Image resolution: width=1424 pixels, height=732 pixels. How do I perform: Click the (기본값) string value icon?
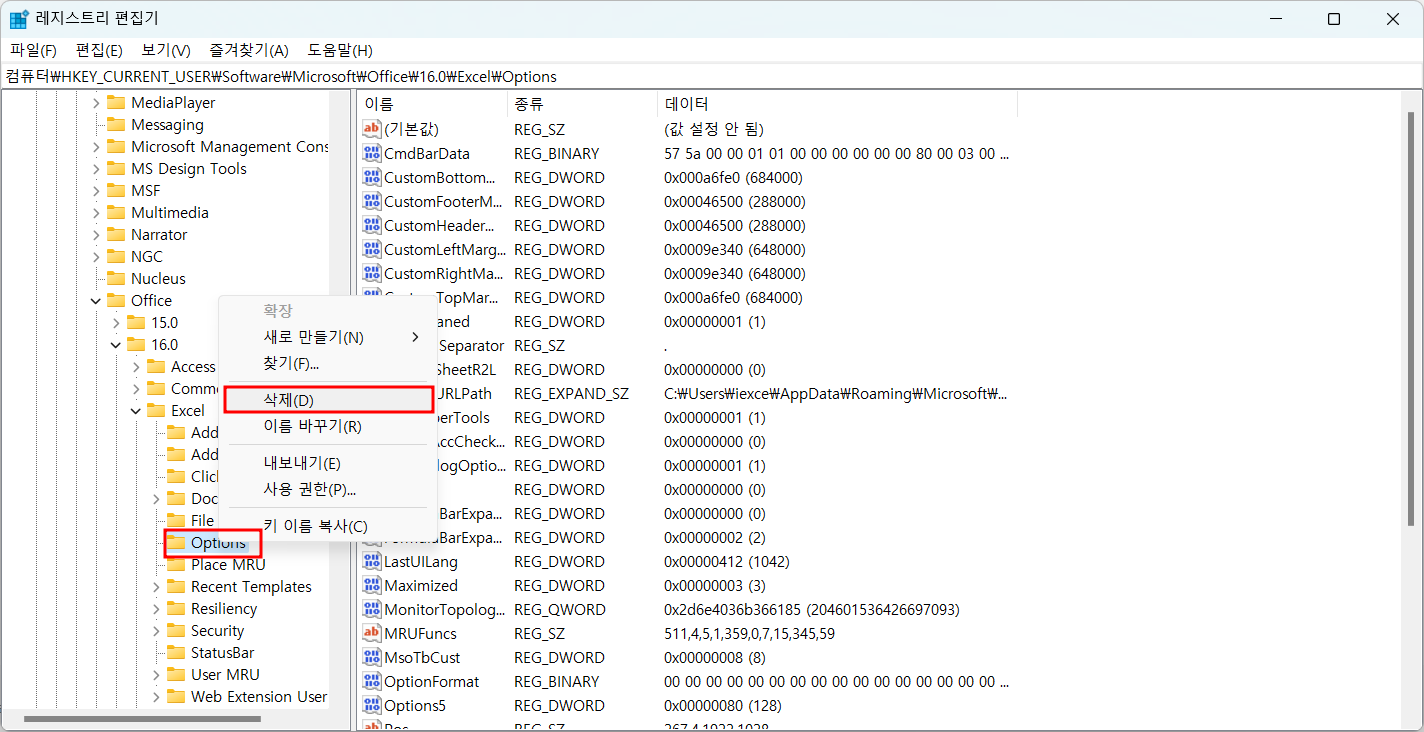pyautogui.click(x=372, y=129)
